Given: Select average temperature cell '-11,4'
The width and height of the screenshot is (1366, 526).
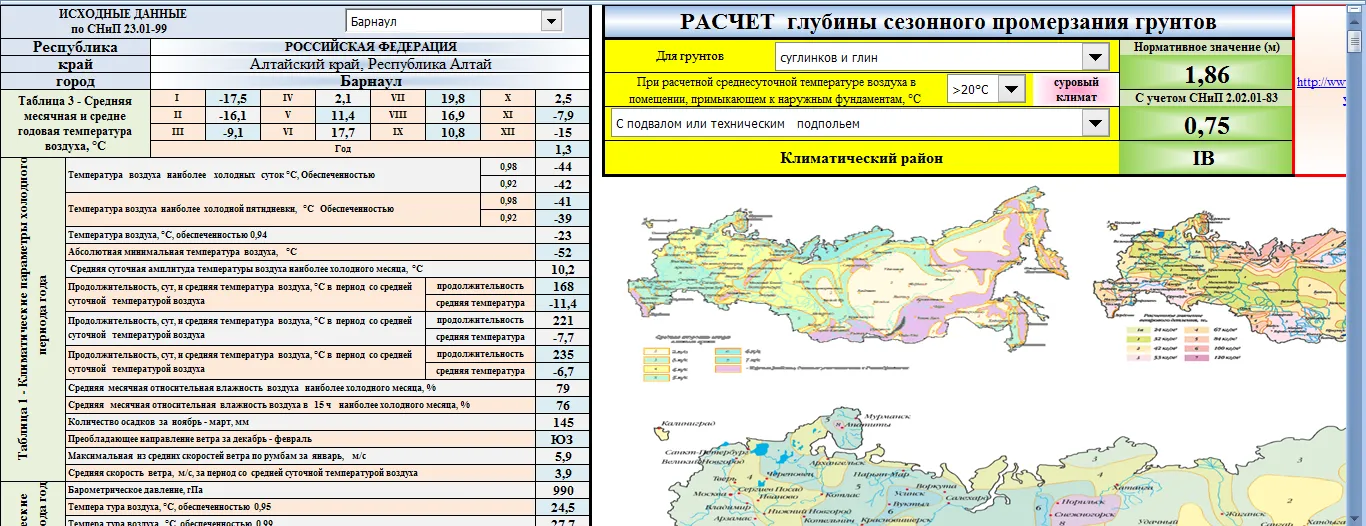Looking at the screenshot, I should tap(563, 303).
